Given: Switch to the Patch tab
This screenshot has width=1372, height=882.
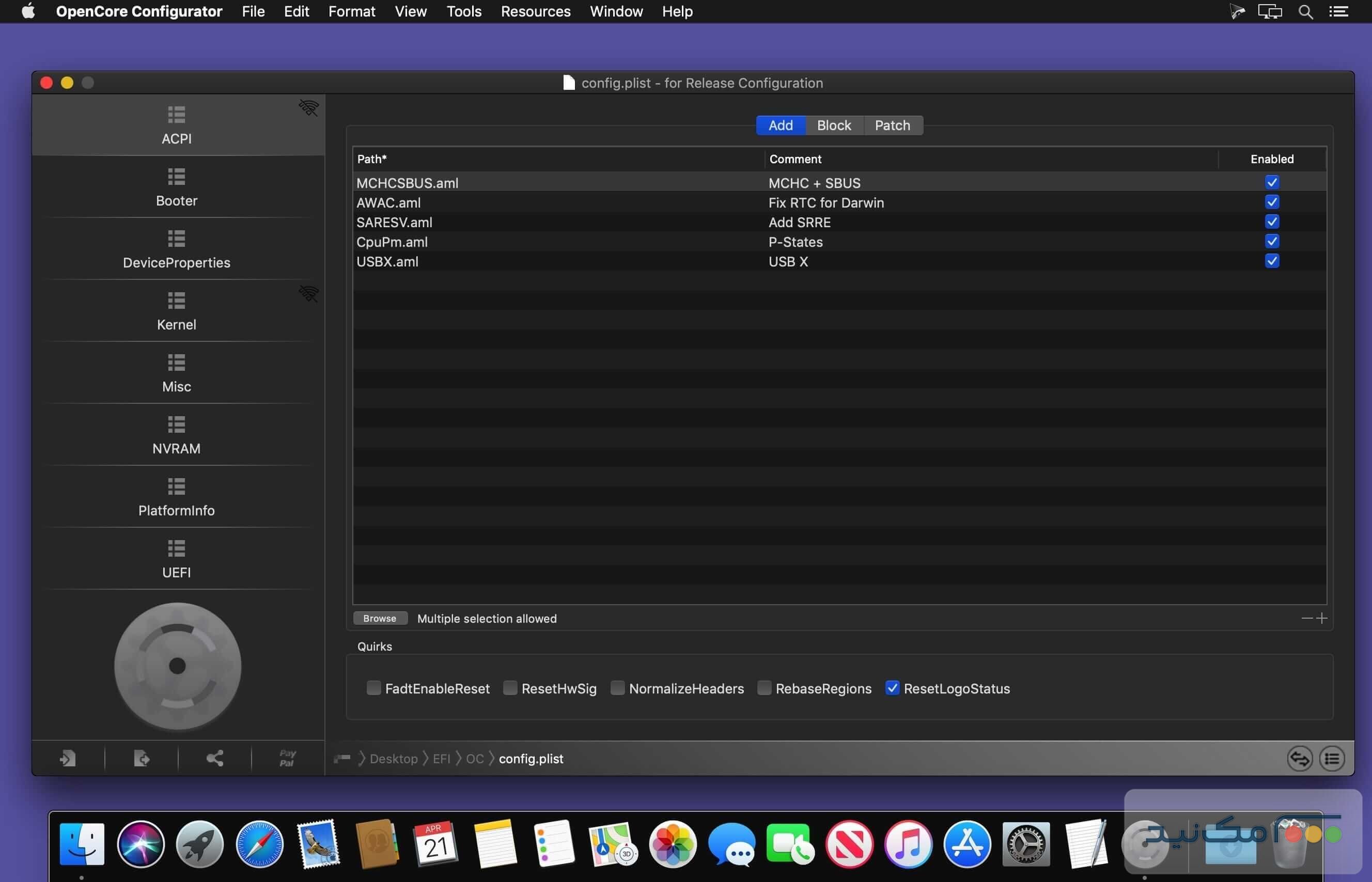Looking at the screenshot, I should click(892, 125).
